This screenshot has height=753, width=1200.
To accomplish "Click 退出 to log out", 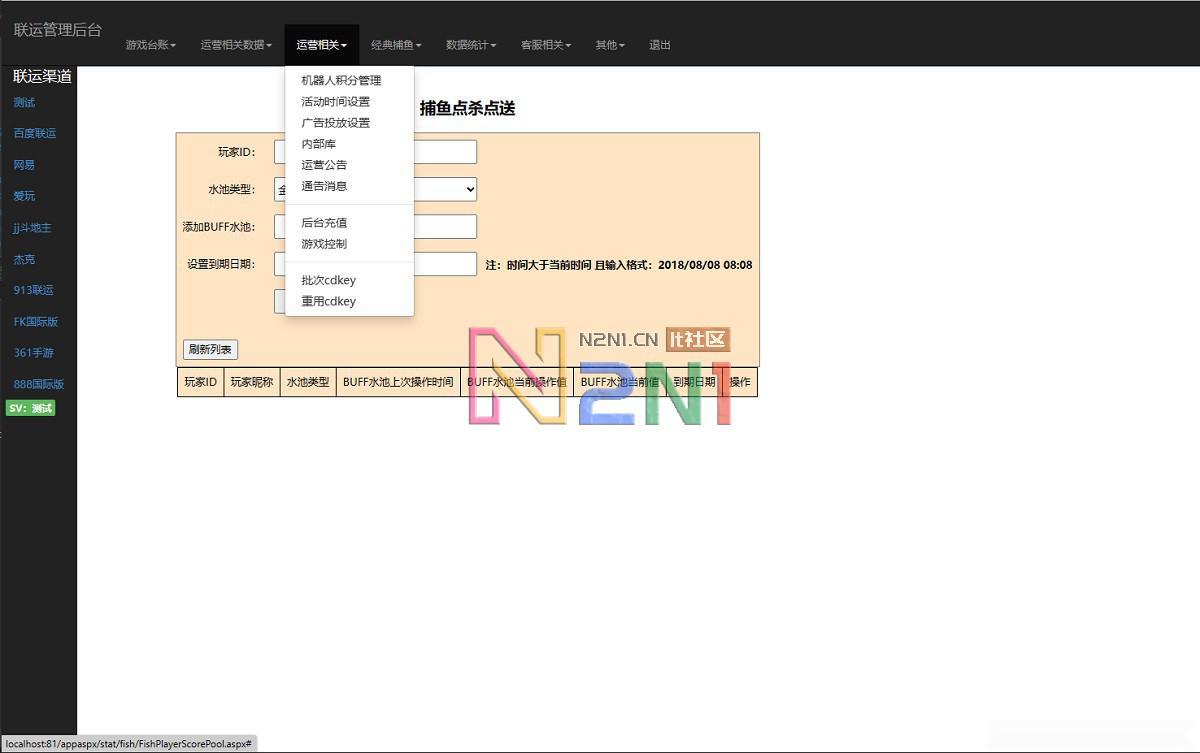I will coord(660,45).
